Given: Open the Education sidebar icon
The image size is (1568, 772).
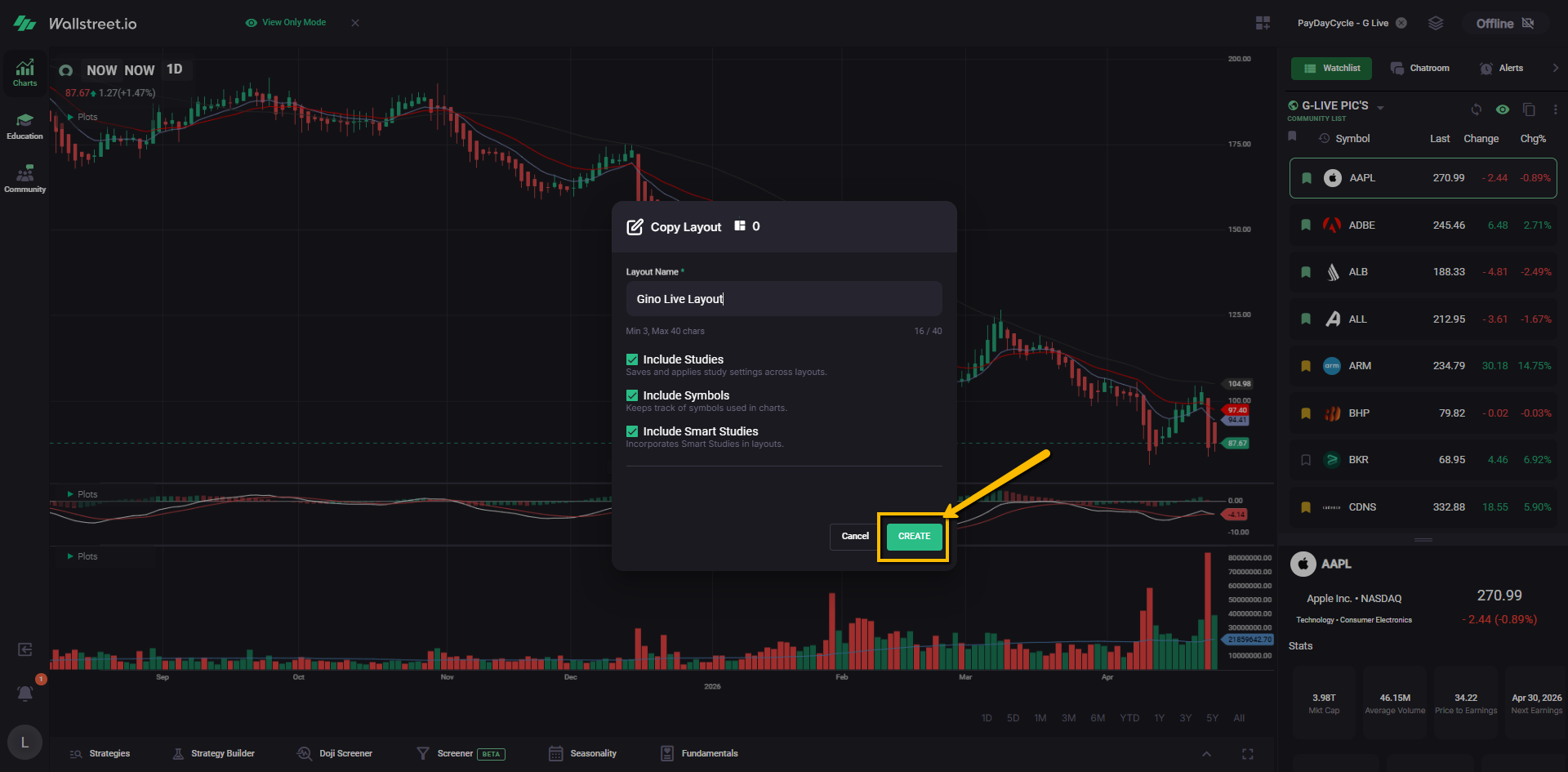Looking at the screenshot, I should [x=24, y=126].
